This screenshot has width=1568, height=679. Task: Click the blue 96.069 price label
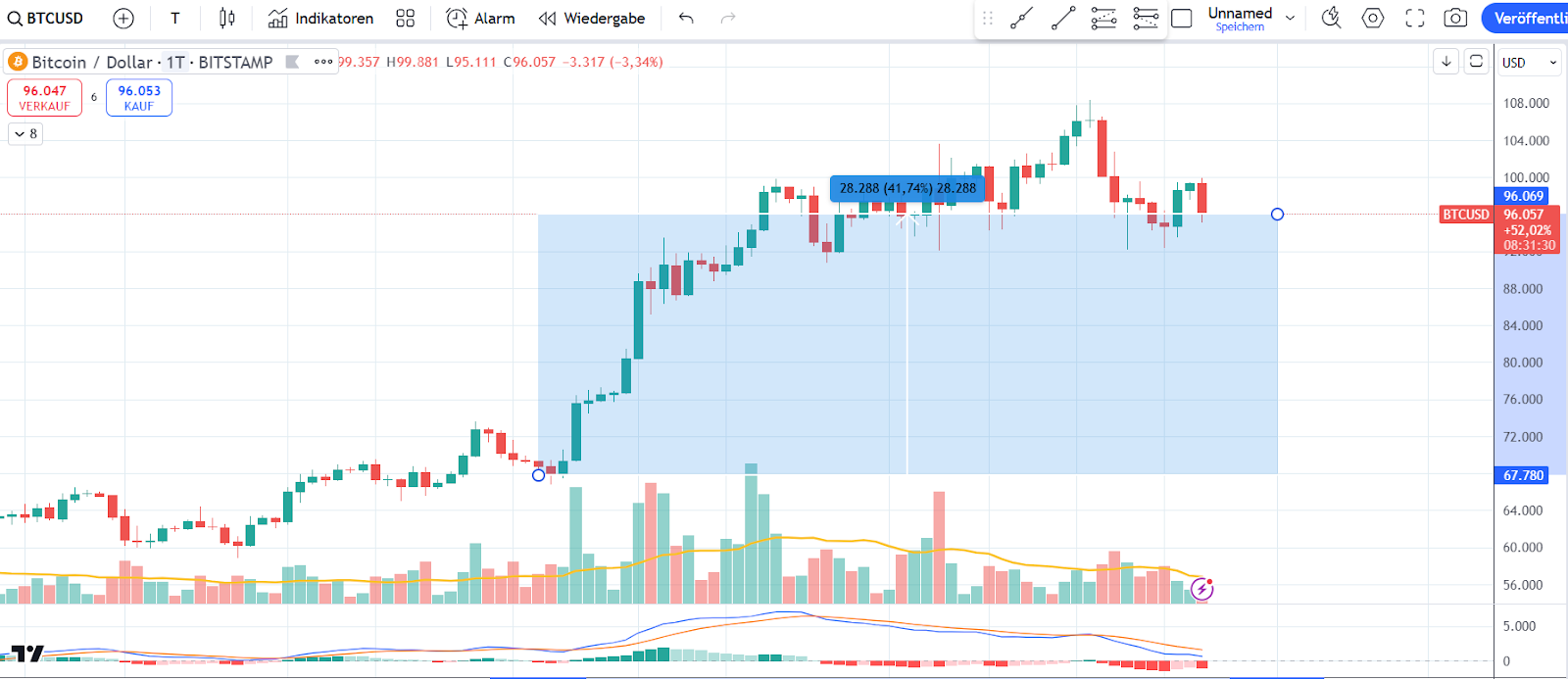pos(1523,196)
